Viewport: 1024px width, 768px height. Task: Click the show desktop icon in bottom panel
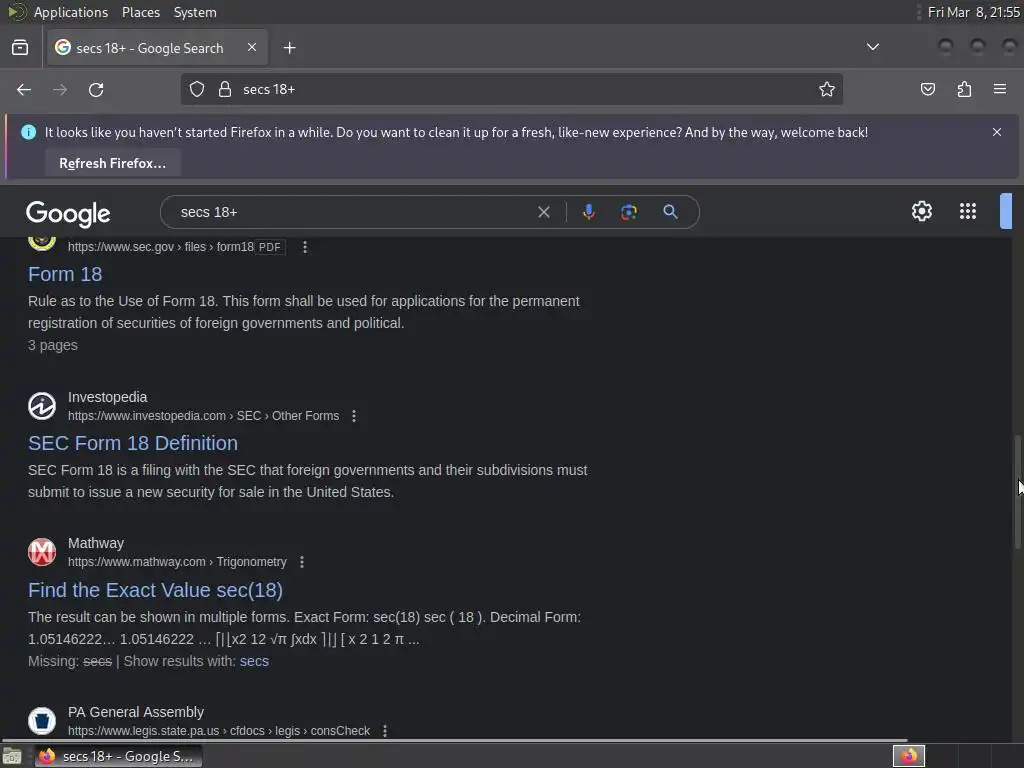click(x=12, y=757)
